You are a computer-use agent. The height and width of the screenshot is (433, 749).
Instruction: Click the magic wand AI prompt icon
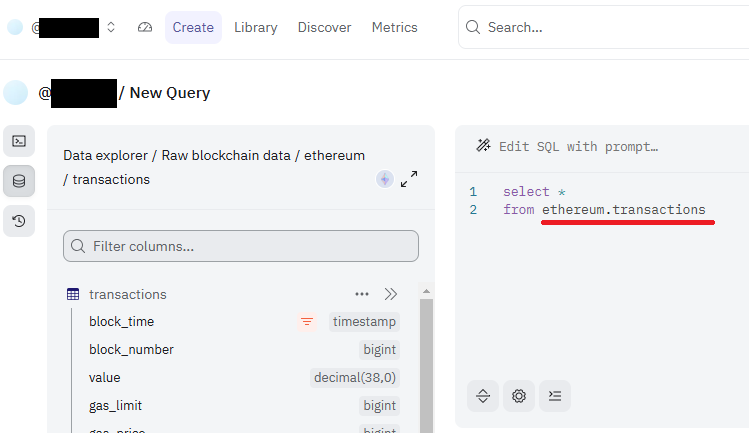click(483, 146)
